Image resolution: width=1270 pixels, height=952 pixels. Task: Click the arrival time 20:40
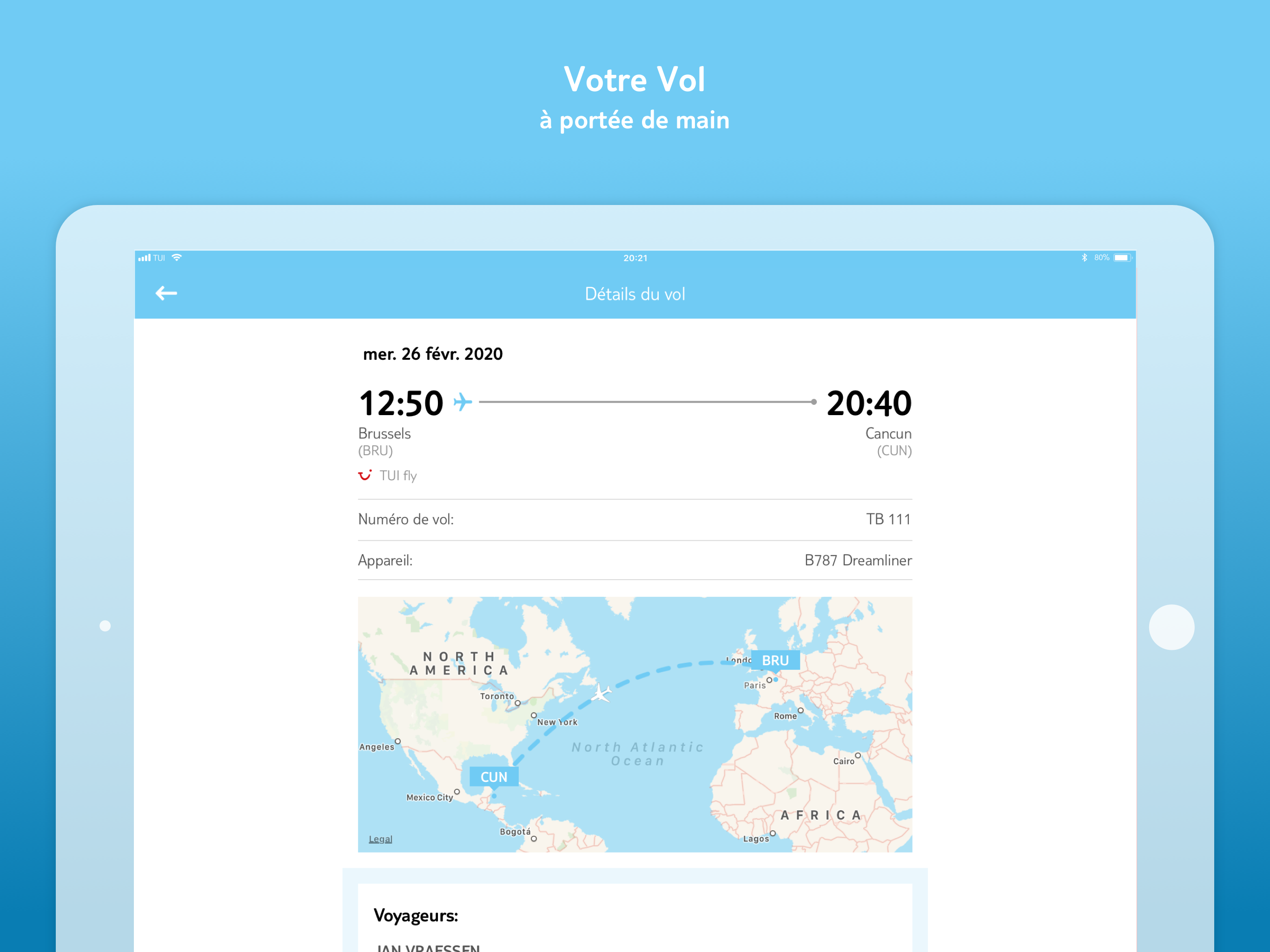pyautogui.click(x=868, y=403)
